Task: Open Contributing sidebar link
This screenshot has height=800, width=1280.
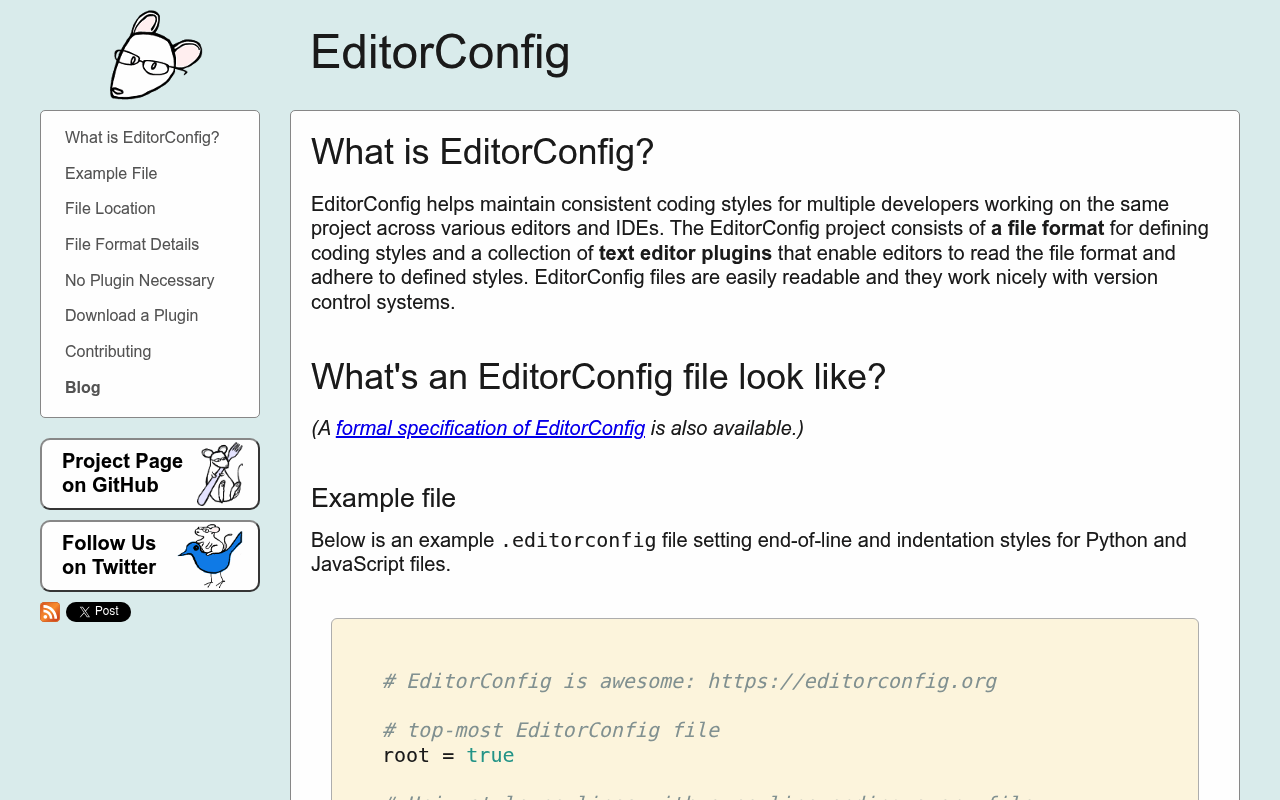Action: point(108,352)
